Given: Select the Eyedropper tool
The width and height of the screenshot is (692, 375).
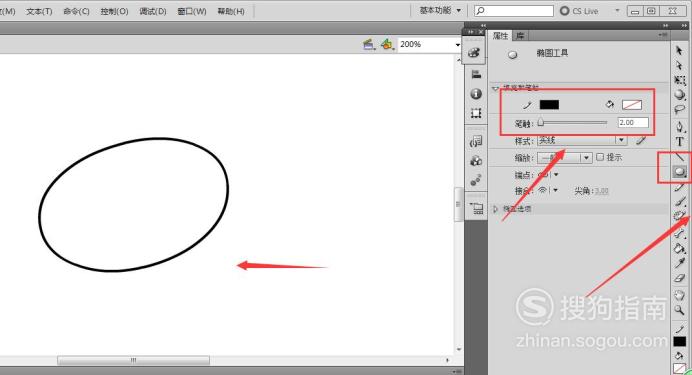Looking at the screenshot, I should tap(679, 263).
